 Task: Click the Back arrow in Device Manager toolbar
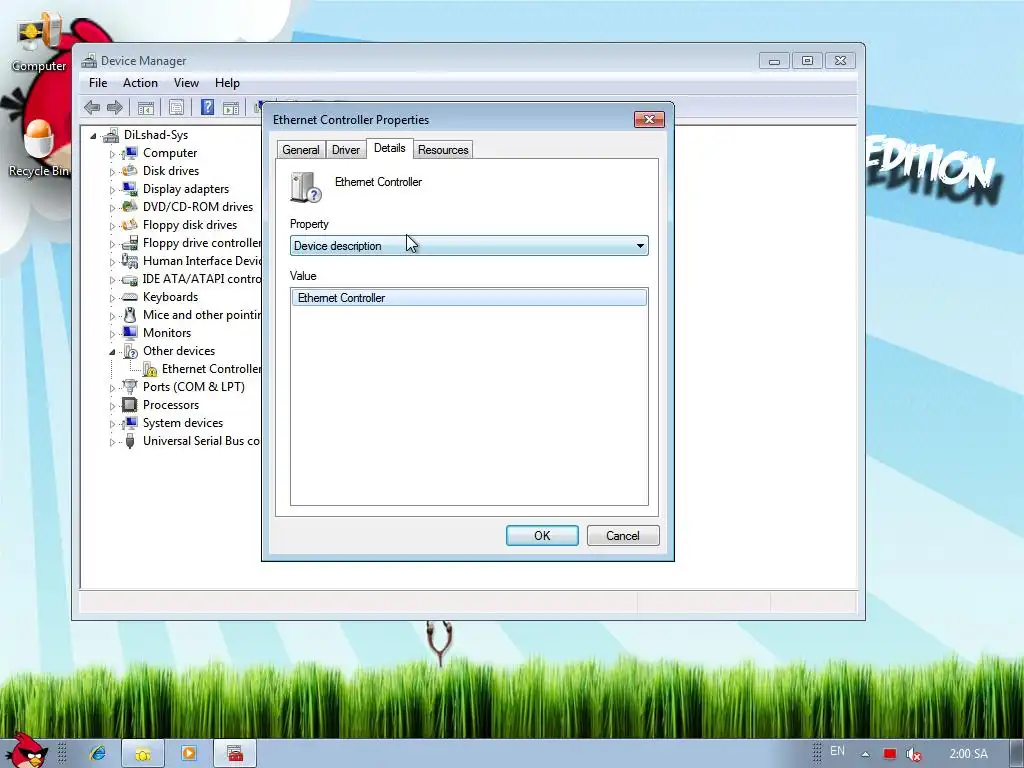coord(92,107)
